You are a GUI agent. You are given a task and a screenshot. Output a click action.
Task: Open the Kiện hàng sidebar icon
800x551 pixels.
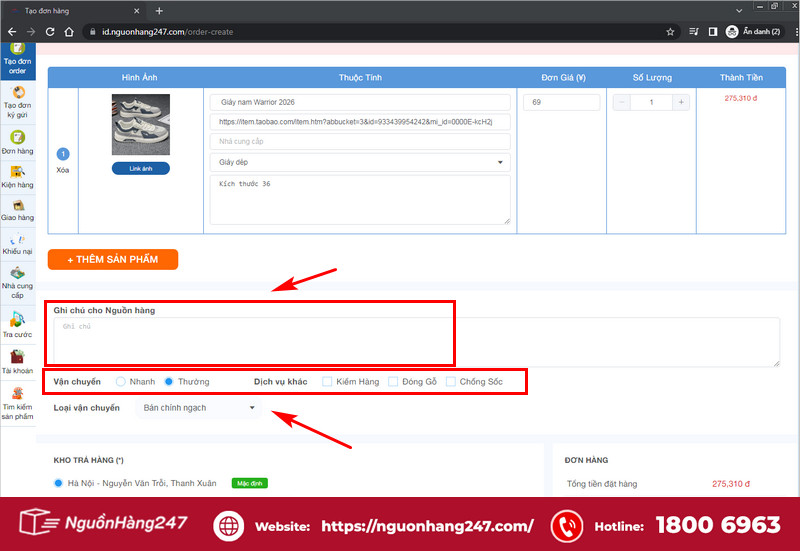pyautogui.click(x=18, y=171)
